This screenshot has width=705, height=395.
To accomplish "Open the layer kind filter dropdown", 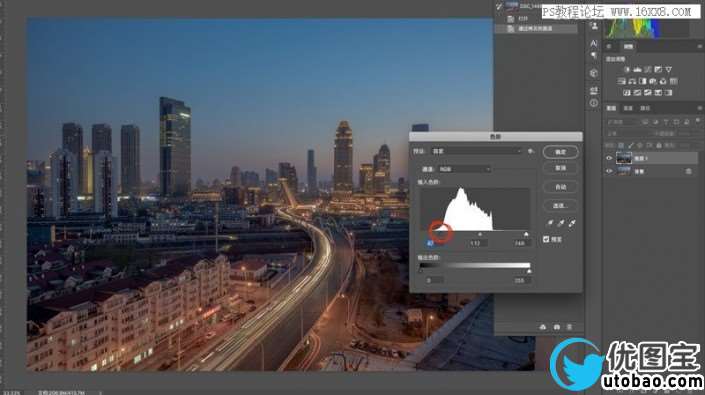I will [623, 122].
